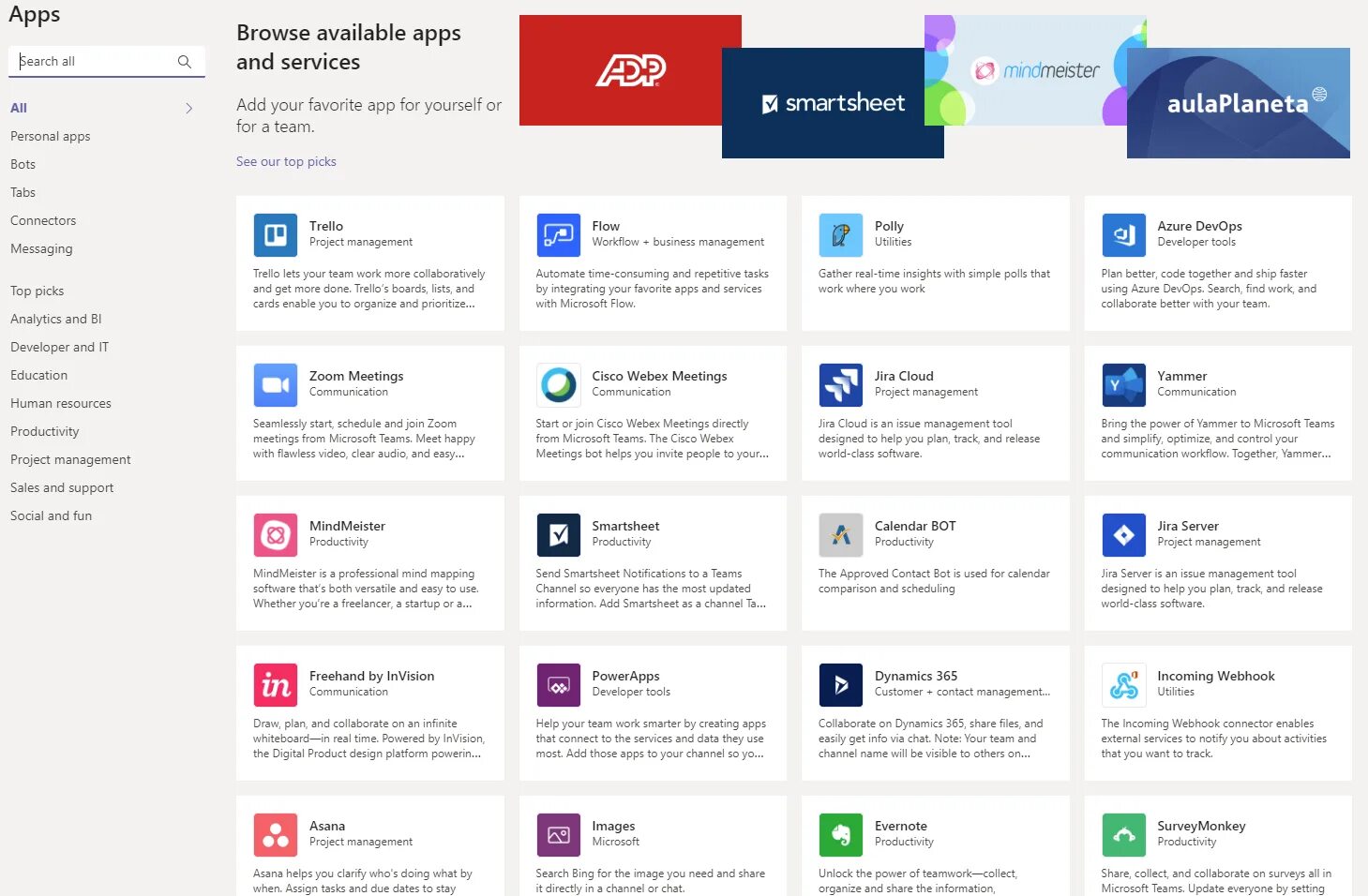Open the Polly app title
Image resolution: width=1368 pixels, height=896 pixels.
[889, 226]
